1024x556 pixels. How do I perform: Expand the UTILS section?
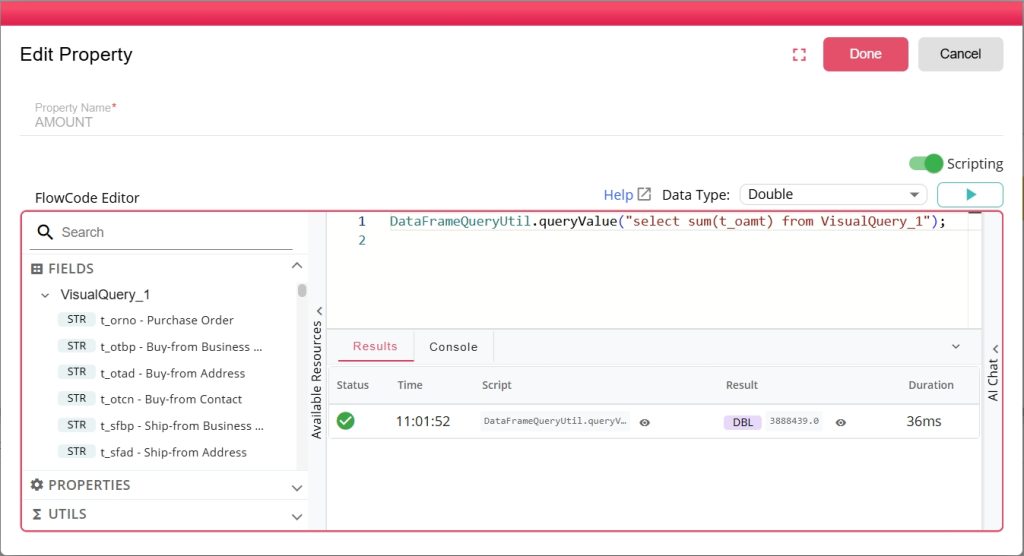pos(296,516)
